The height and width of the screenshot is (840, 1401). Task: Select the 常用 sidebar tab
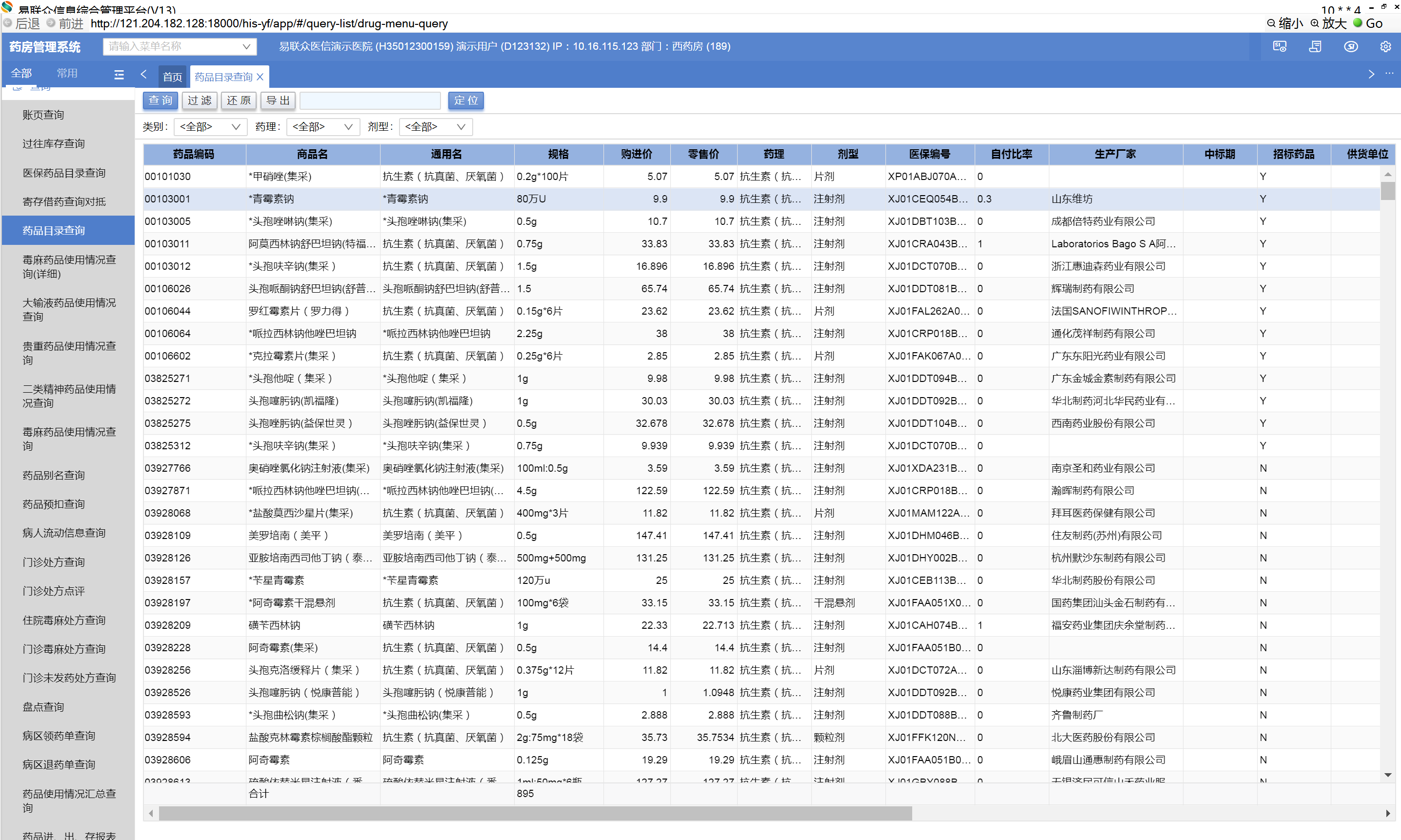point(67,73)
